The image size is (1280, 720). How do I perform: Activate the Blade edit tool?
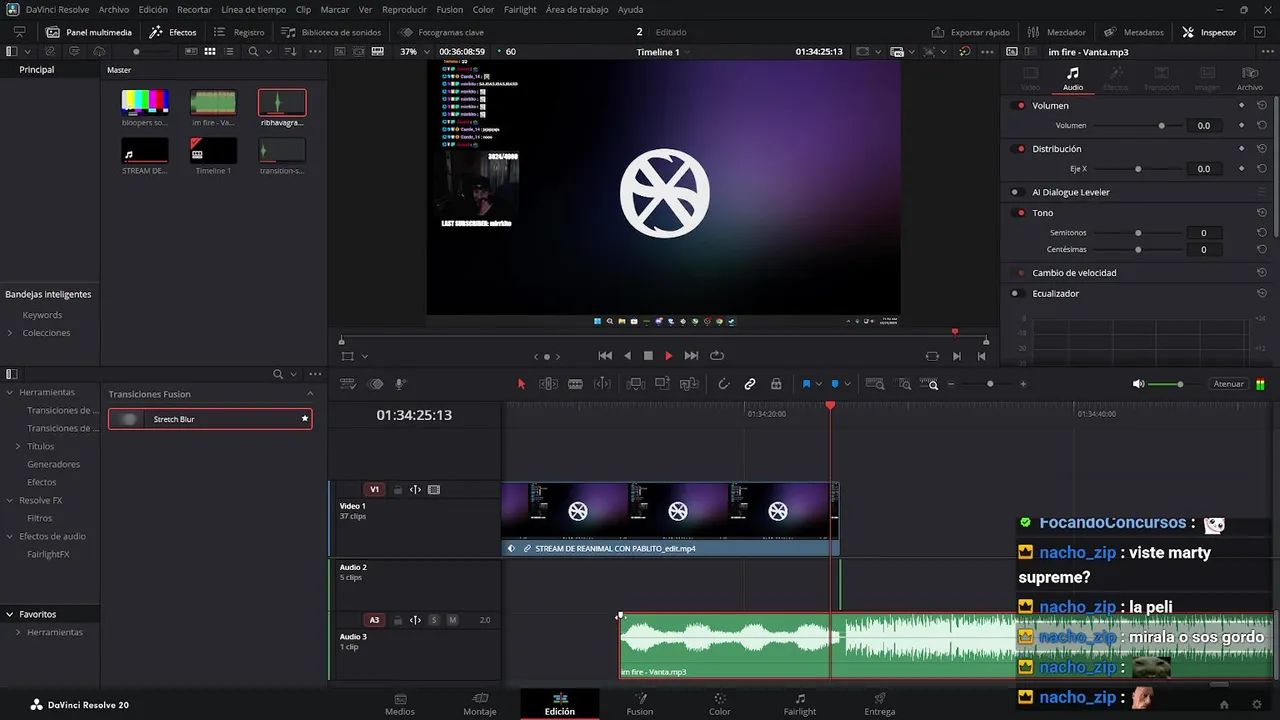coord(575,384)
